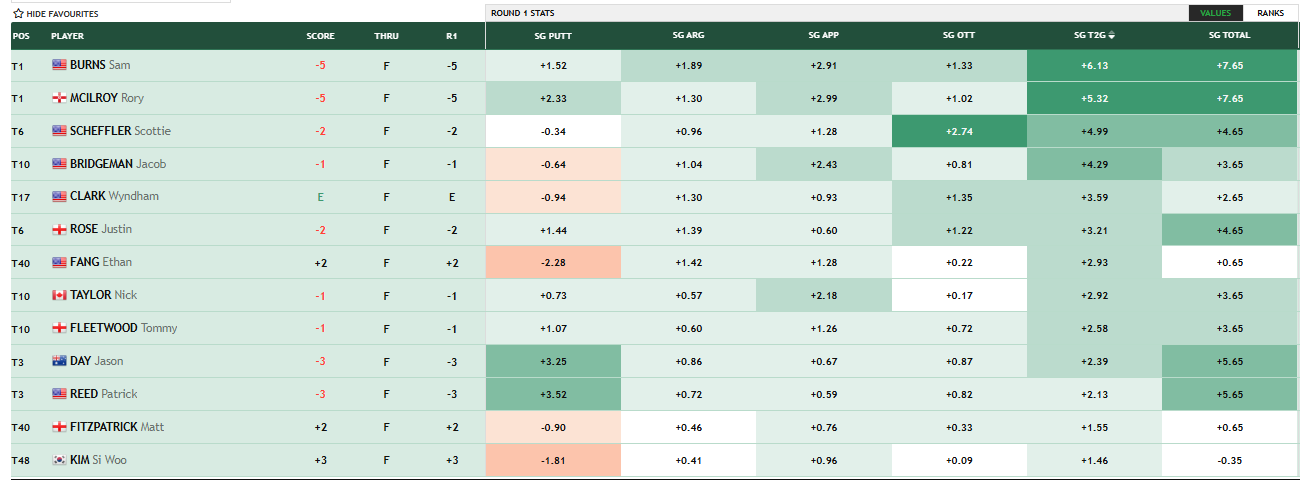The height and width of the screenshot is (481, 1300).
Task: Sort by the SG APP column
Action: point(823,36)
